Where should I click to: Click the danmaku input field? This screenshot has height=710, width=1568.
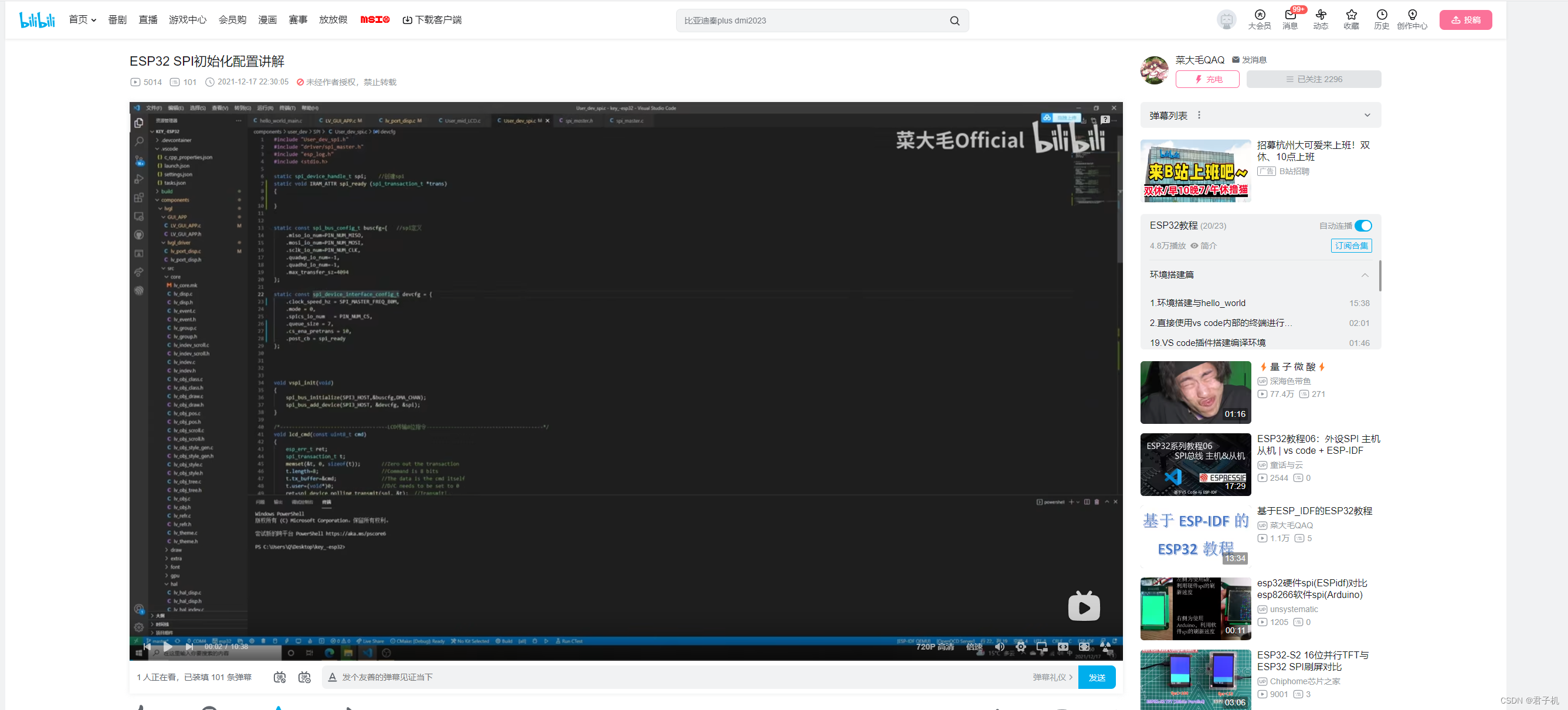[x=609, y=677]
